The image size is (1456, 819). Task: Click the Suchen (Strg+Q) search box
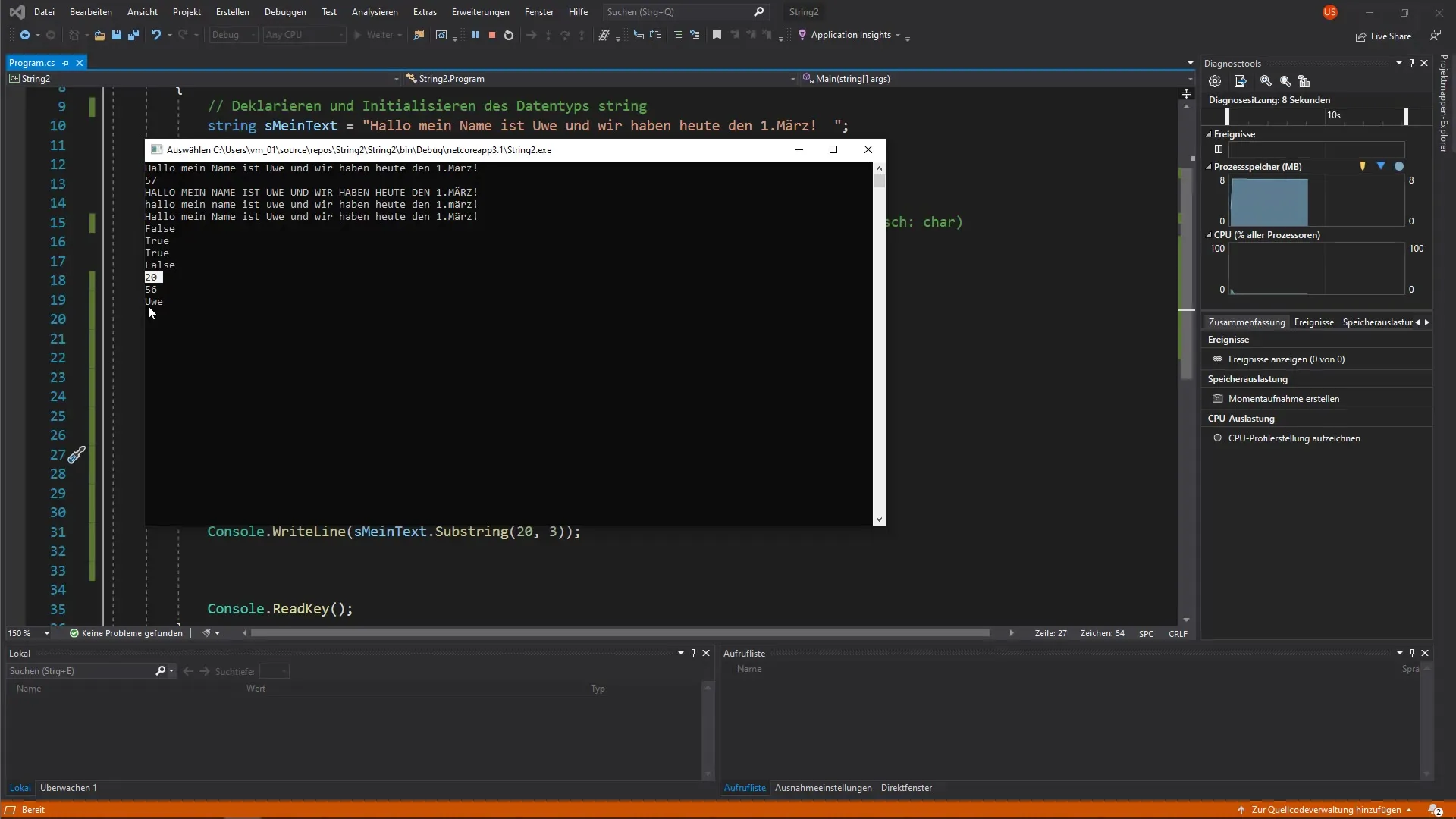(x=686, y=12)
